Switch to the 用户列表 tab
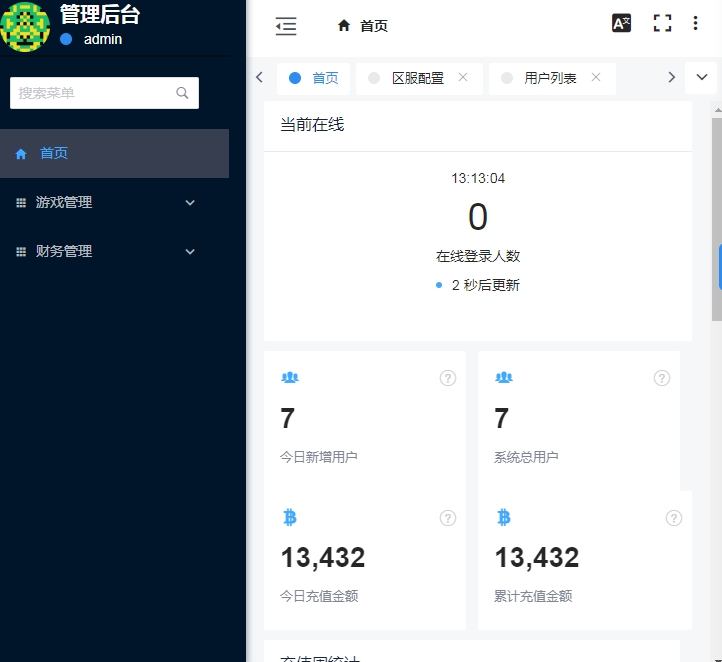722x662 pixels. point(550,78)
